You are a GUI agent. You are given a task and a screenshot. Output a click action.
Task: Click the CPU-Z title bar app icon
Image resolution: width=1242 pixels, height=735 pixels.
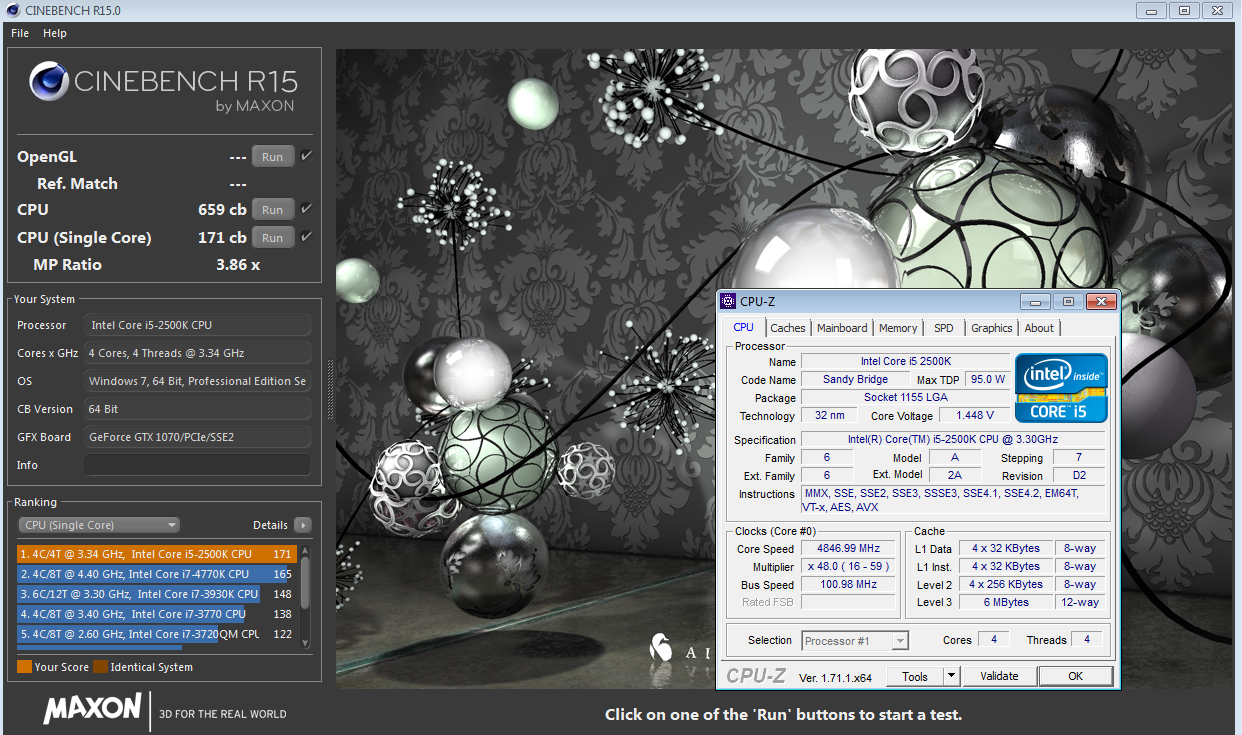point(727,301)
